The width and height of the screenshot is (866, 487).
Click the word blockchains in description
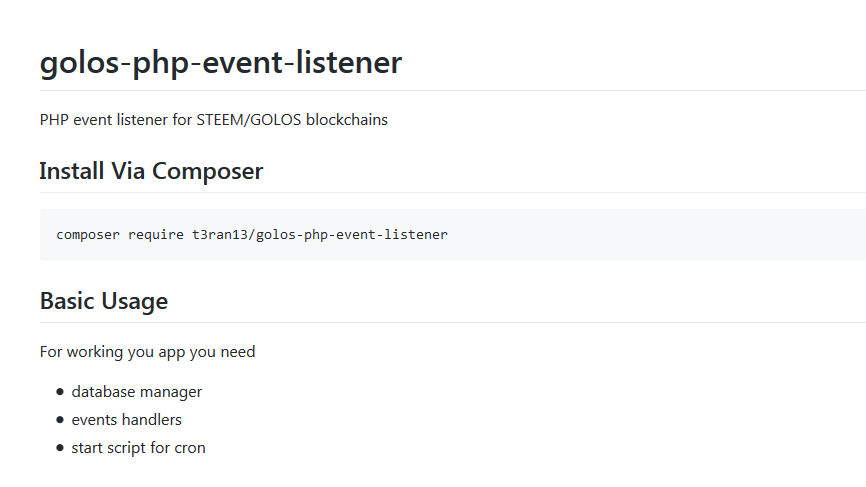coord(347,120)
